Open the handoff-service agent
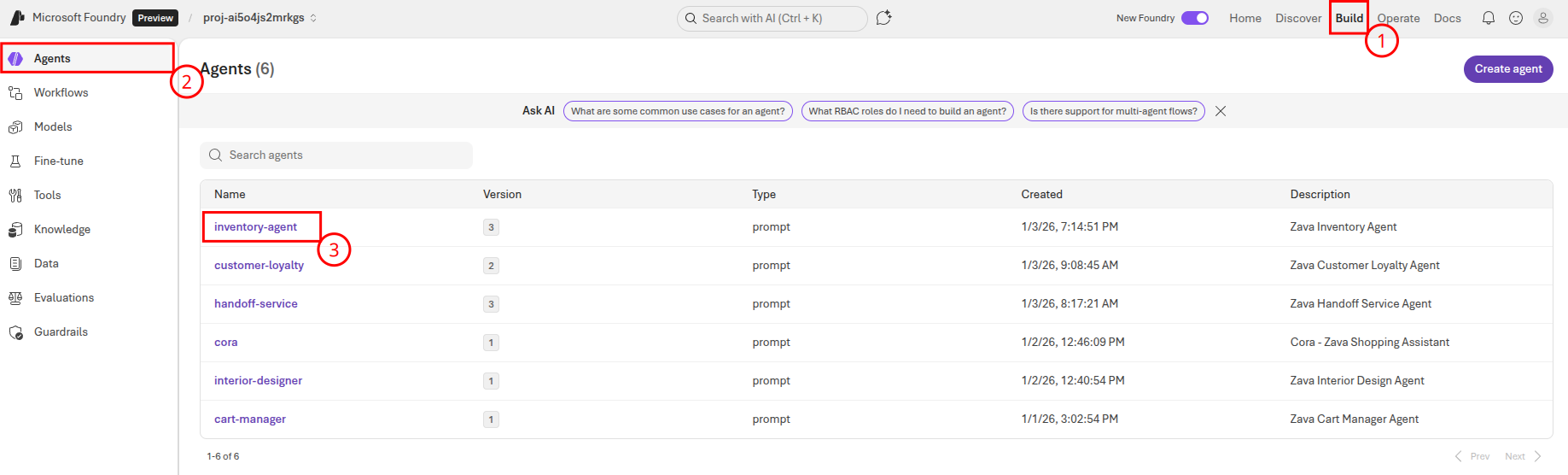Screen dimensions: 1568x475 pyautogui.click(x=256, y=304)
